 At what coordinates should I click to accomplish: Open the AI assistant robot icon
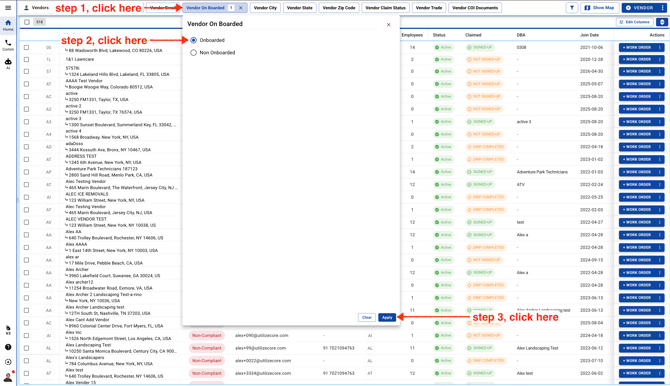[x=8, y=64]
